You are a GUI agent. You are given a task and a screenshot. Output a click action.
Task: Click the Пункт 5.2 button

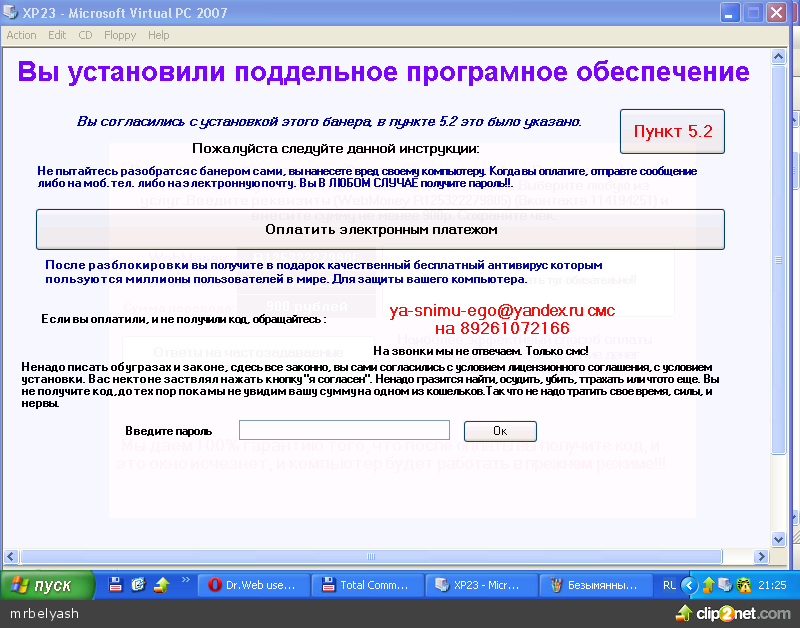pos(672,131)
